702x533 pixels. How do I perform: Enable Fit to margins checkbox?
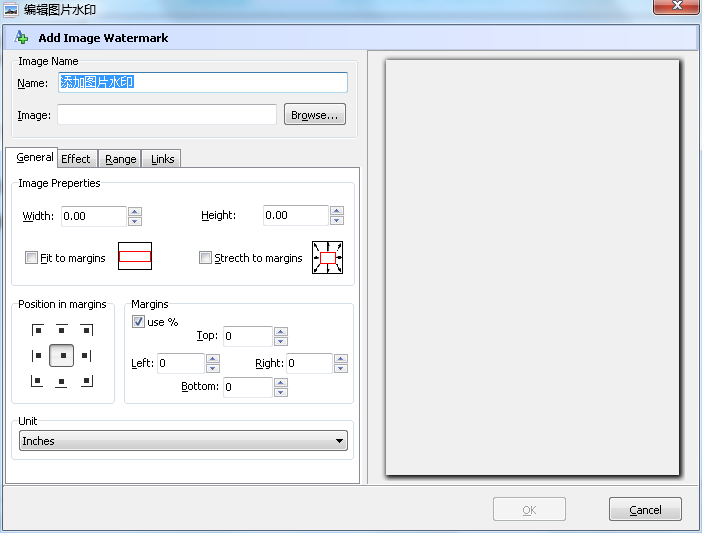(32, 258)
